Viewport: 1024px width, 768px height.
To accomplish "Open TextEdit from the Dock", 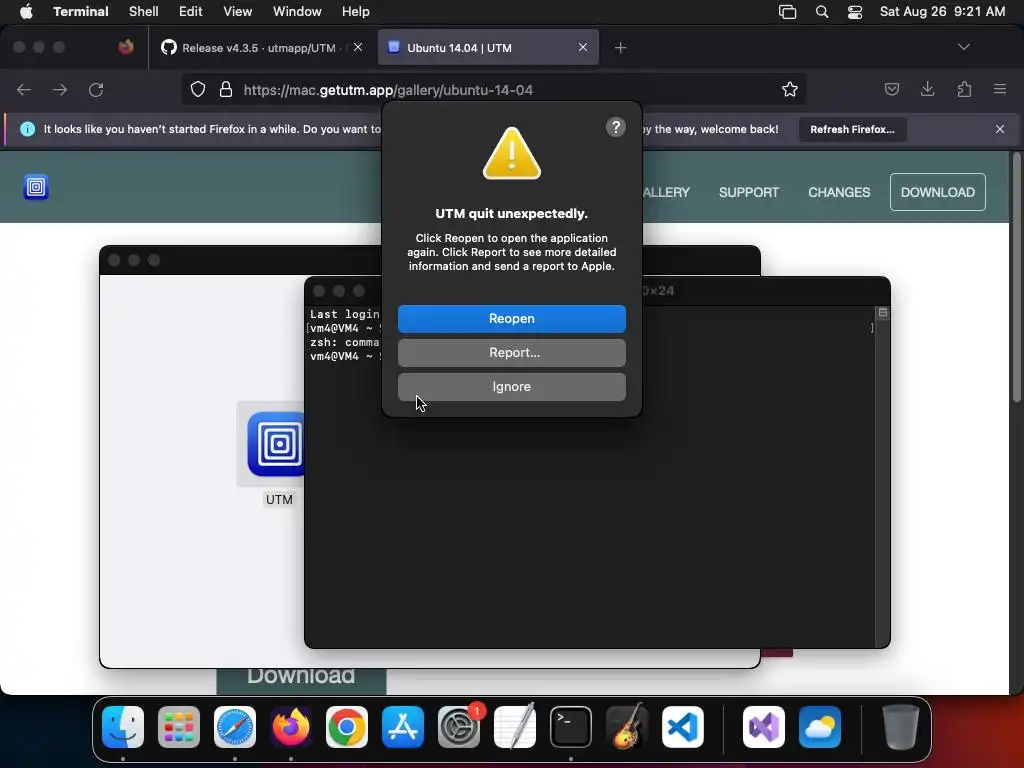I will coord(515,727).
